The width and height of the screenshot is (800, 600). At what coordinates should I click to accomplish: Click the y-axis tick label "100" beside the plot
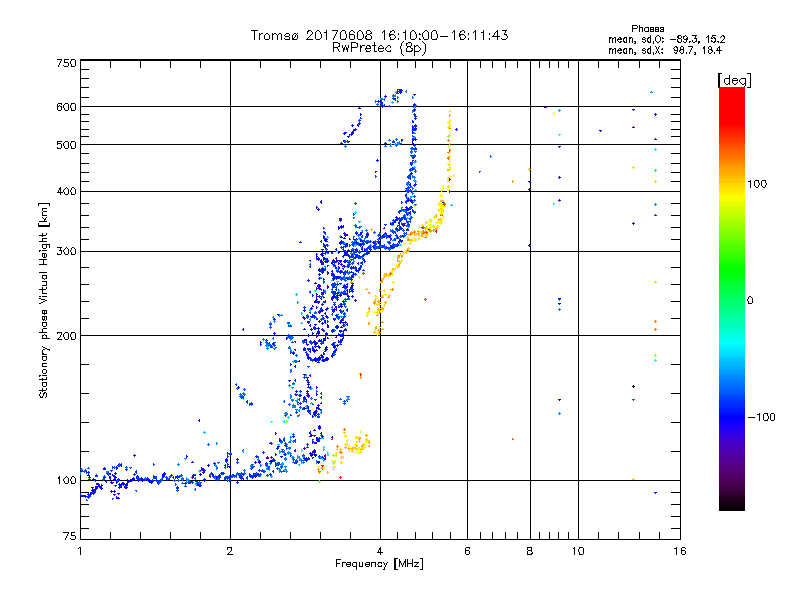(67, 481)
